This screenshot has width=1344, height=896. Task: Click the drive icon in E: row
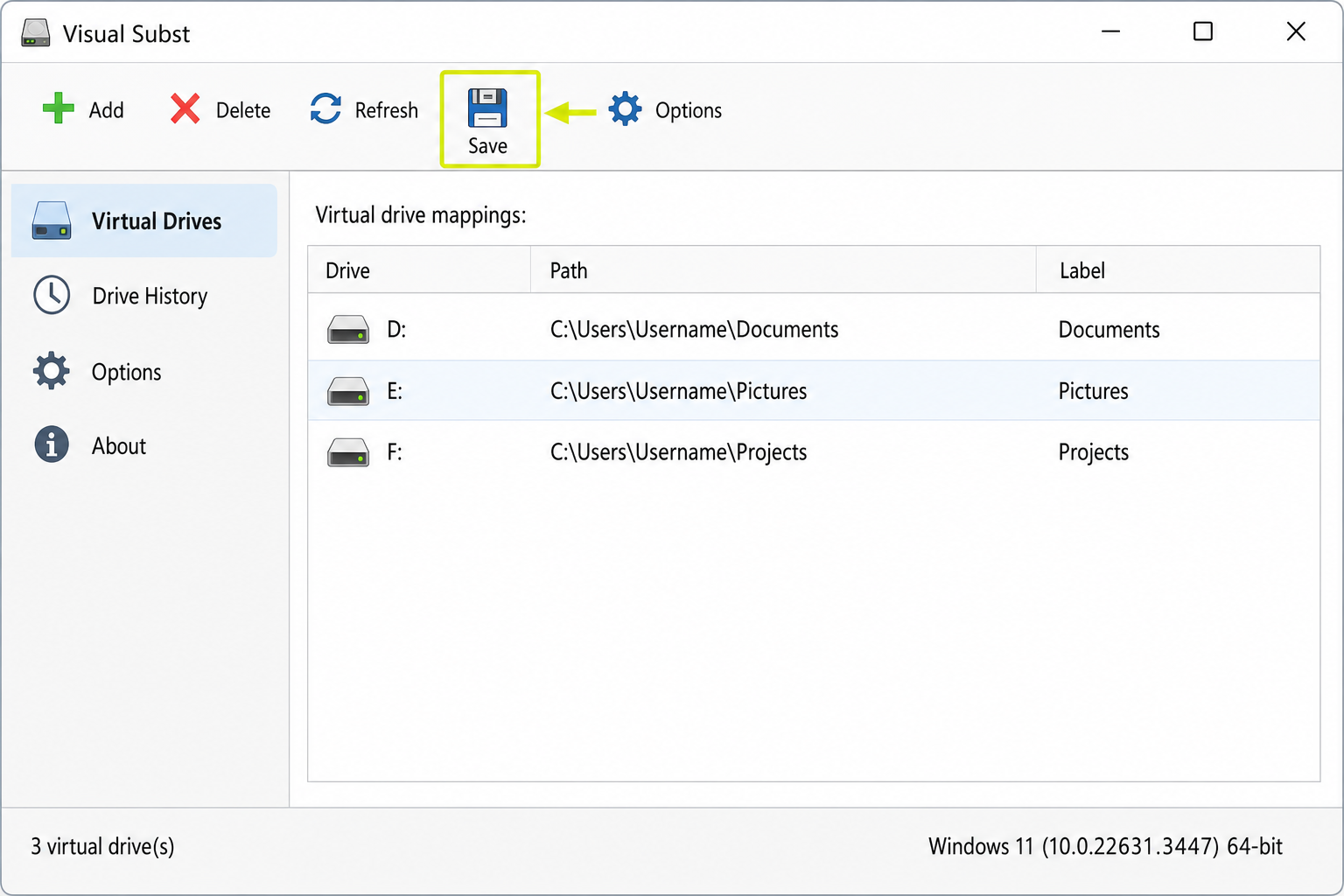tap(348, 391)
